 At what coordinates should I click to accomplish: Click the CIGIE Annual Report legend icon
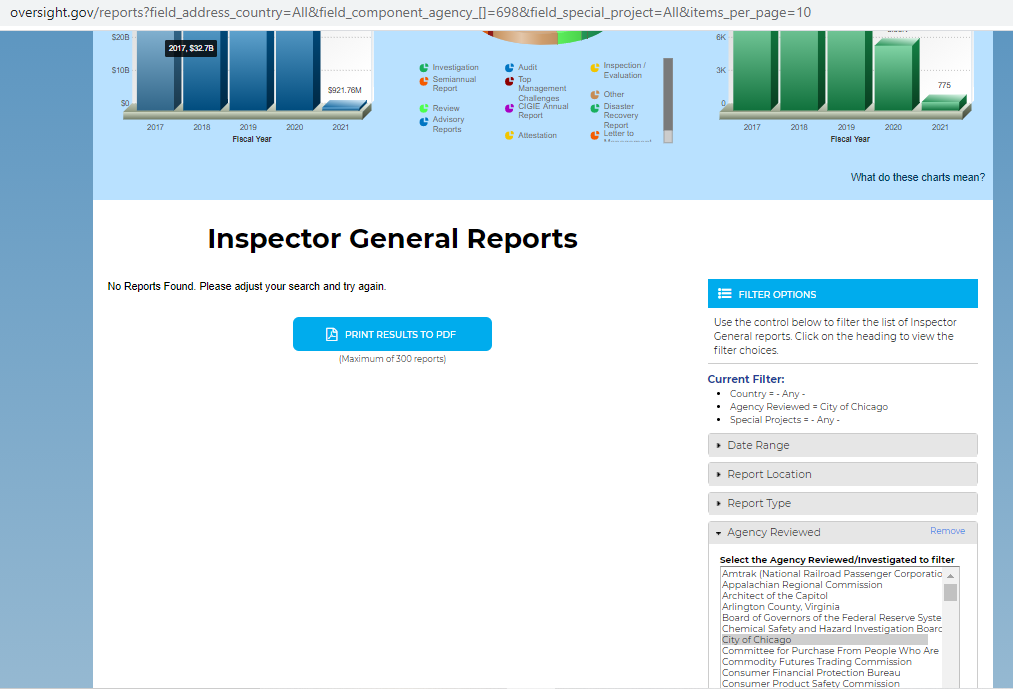click(x=509, y=108)
